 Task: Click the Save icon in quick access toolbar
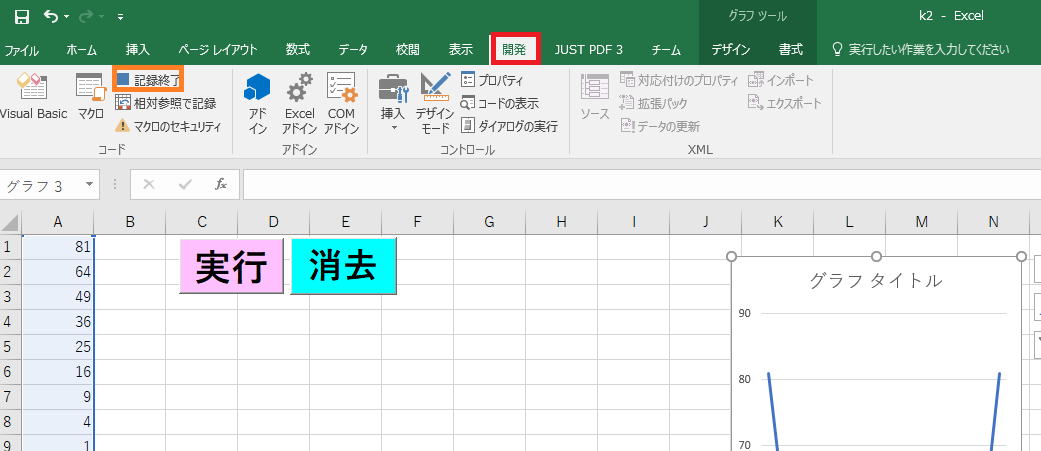pos(22,17)
